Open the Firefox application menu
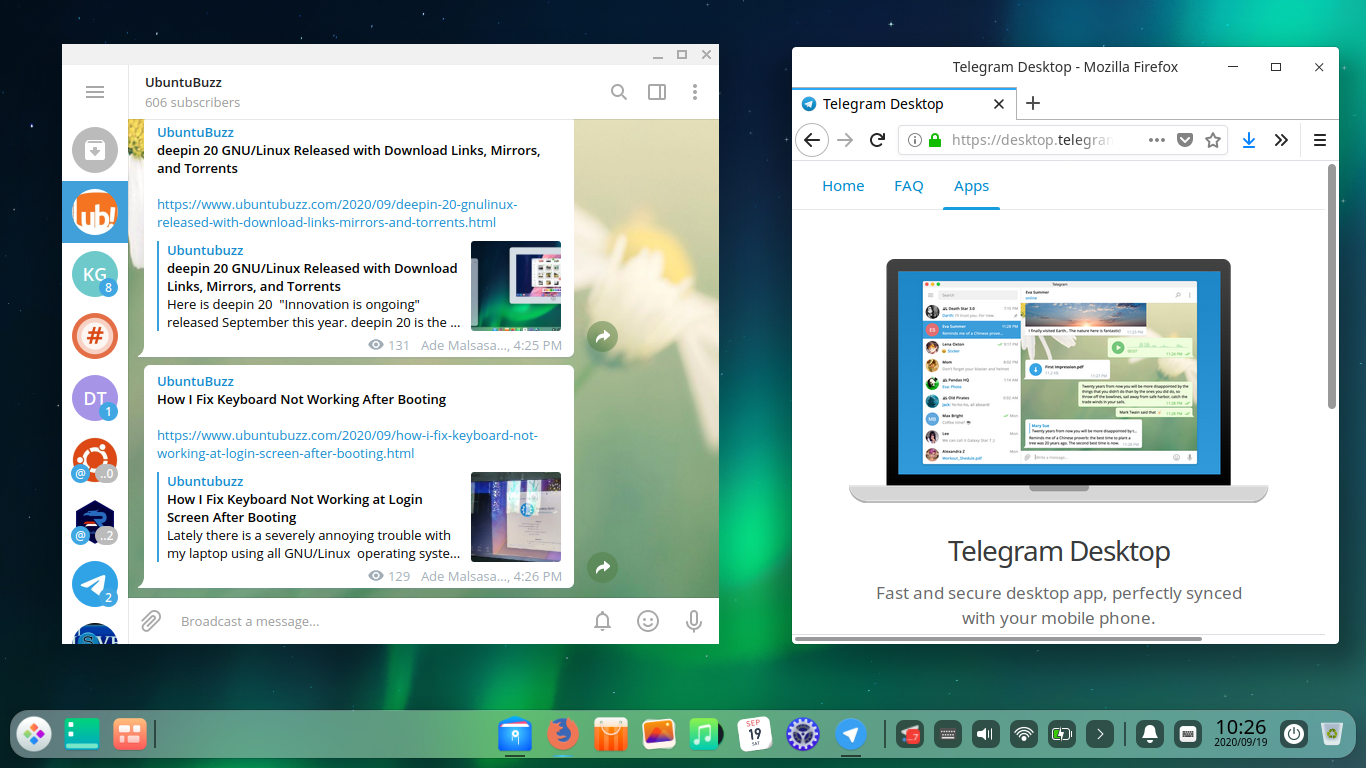This screenshot has width=1366, height=768. coord(1319,140)
